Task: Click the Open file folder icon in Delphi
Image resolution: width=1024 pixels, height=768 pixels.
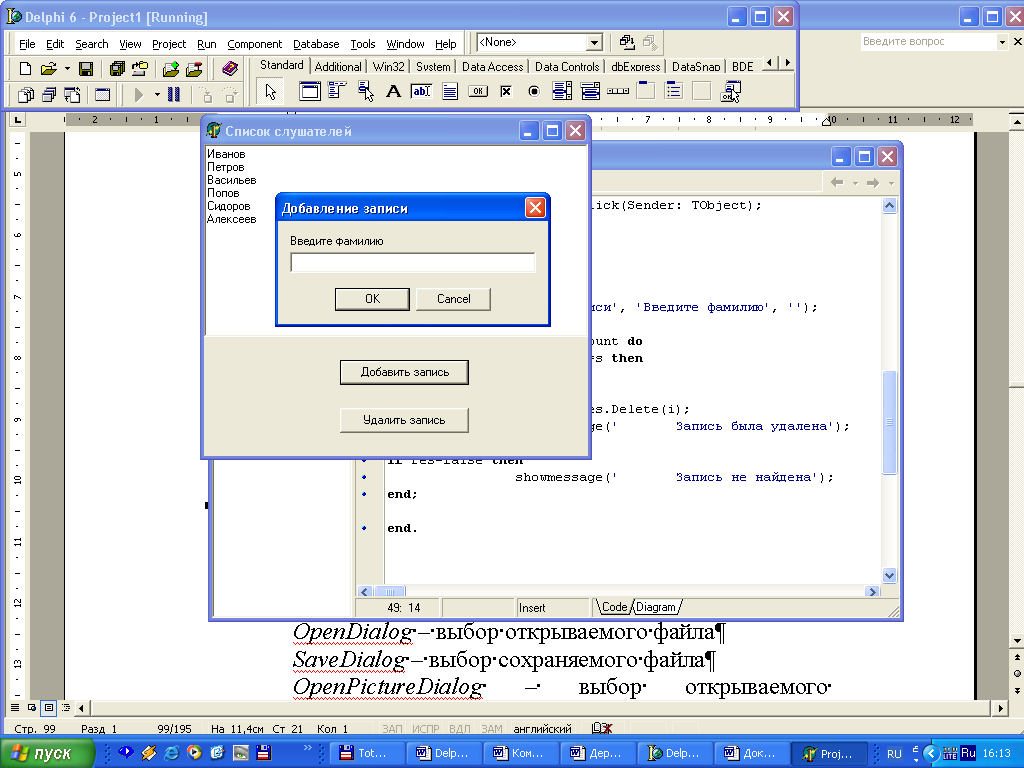Action: click(x=48, y=69)
